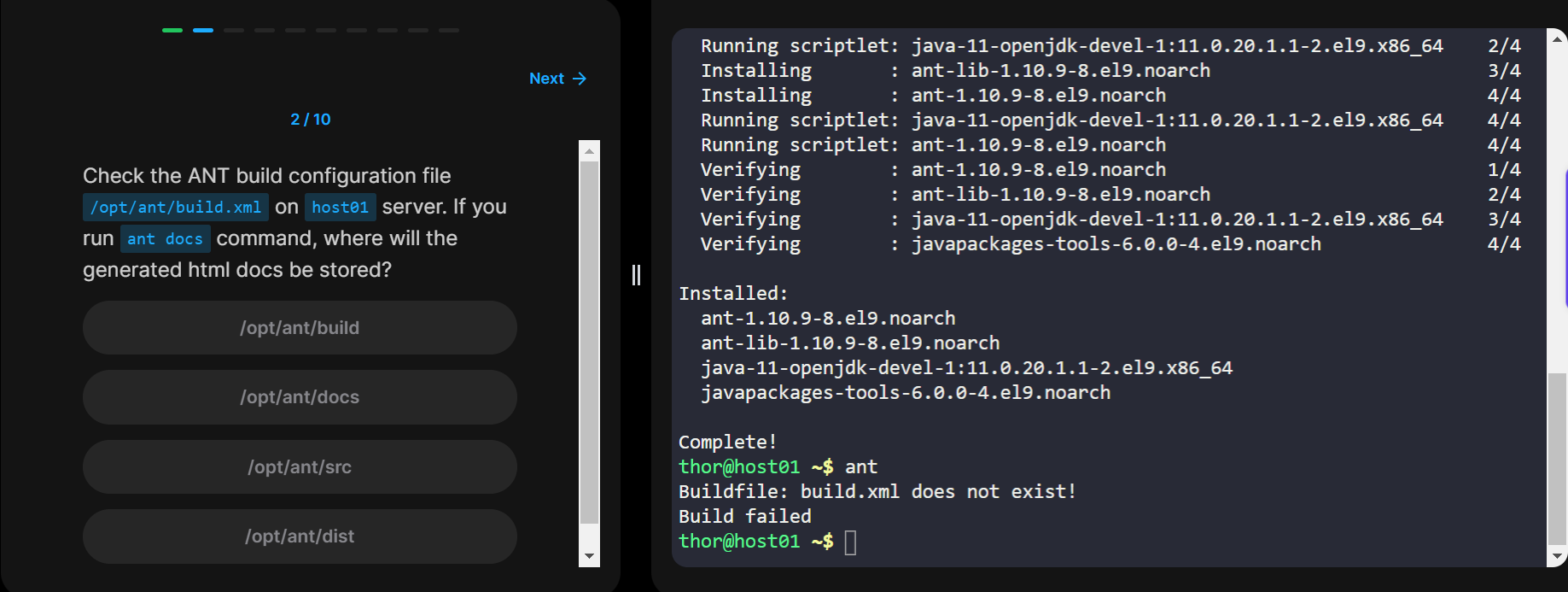This screenshot has width=1568, height=592.
Task: Click the question panel scroll-down arrow
Action: pyautogui.click(x=589, y=556)
